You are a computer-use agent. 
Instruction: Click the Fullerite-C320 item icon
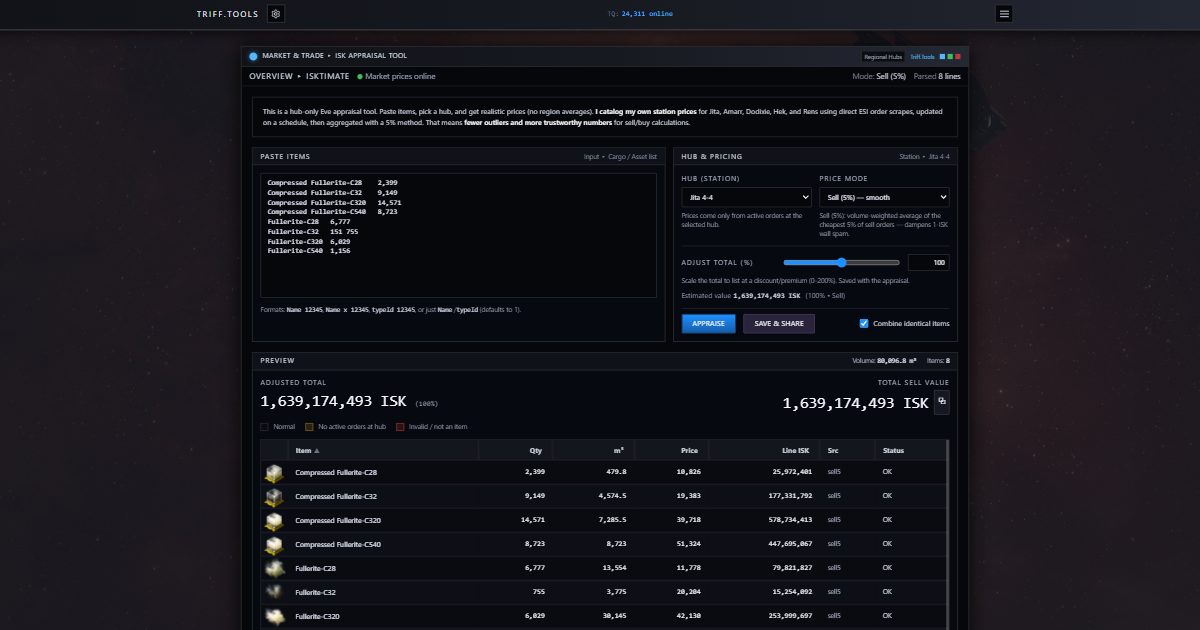click(274, 616)
